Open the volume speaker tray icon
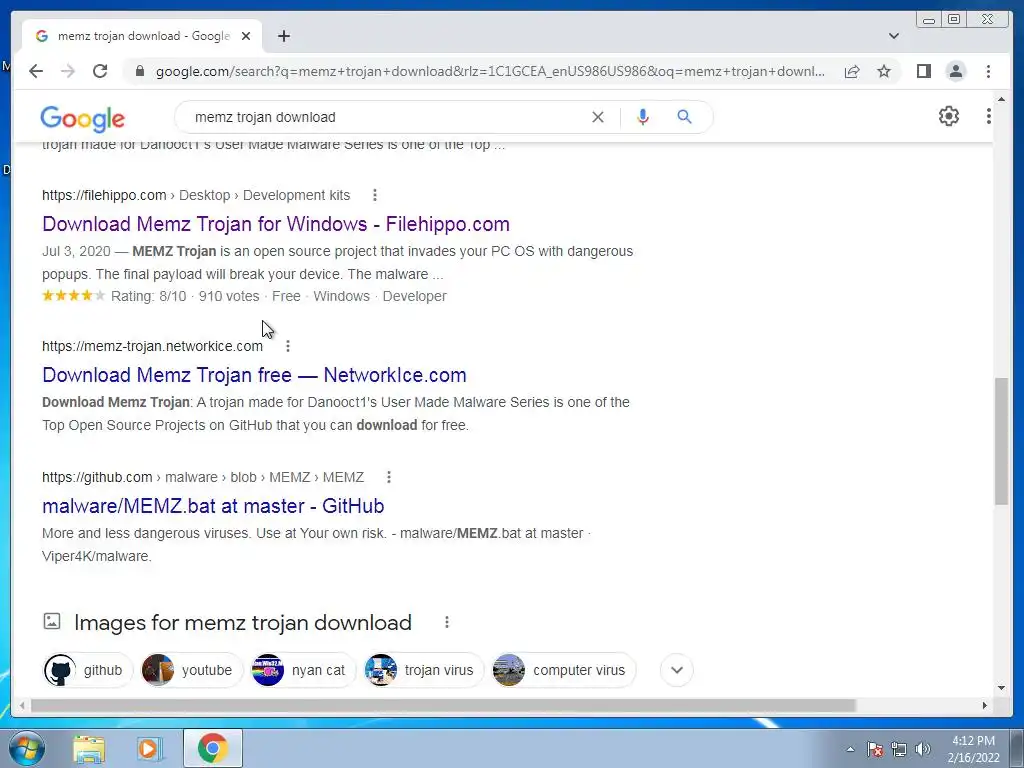Viewport: 1024px width, 768px height. click(x=923, y=749)
